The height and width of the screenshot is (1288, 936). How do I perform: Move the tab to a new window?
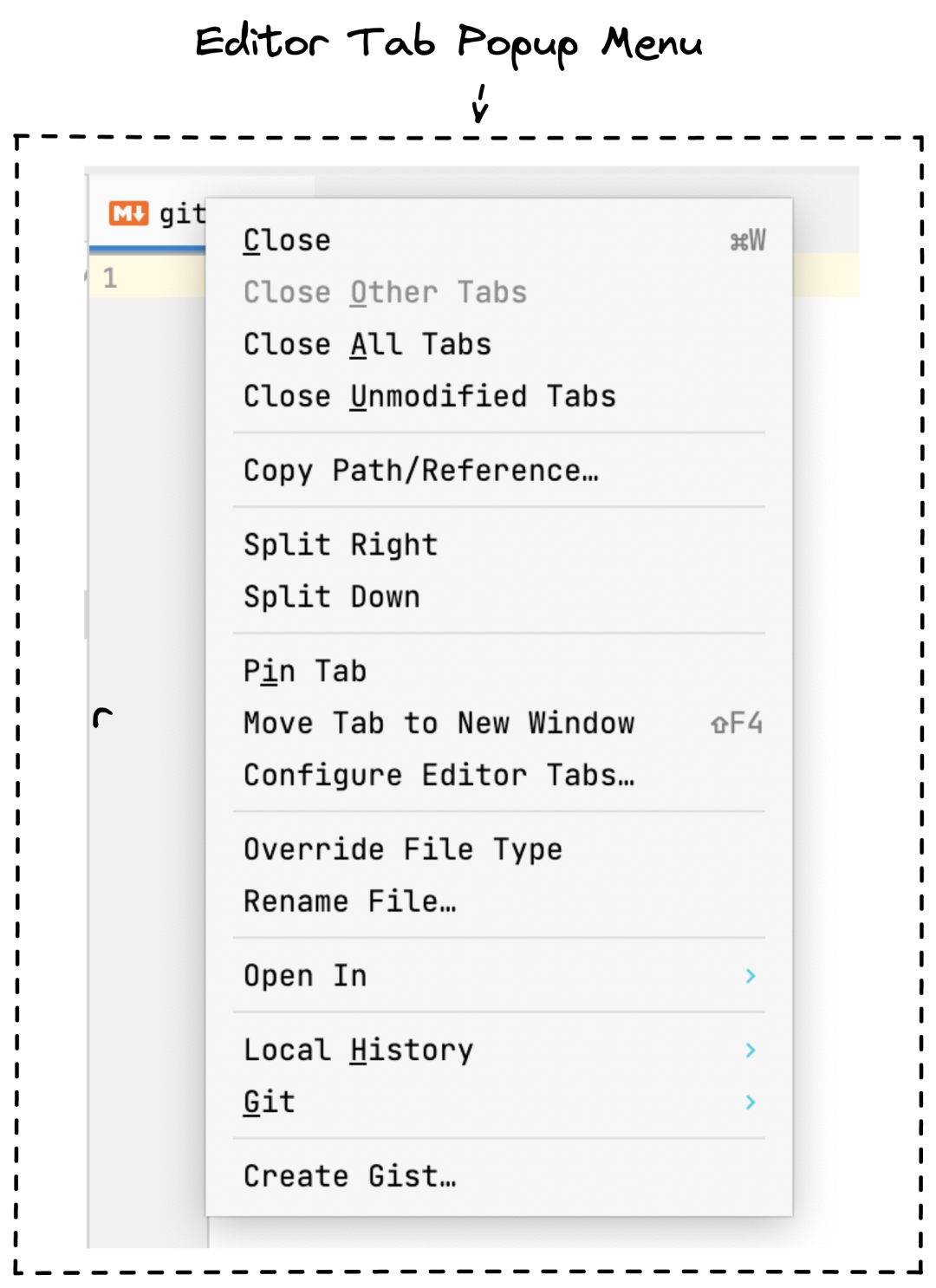439,723
